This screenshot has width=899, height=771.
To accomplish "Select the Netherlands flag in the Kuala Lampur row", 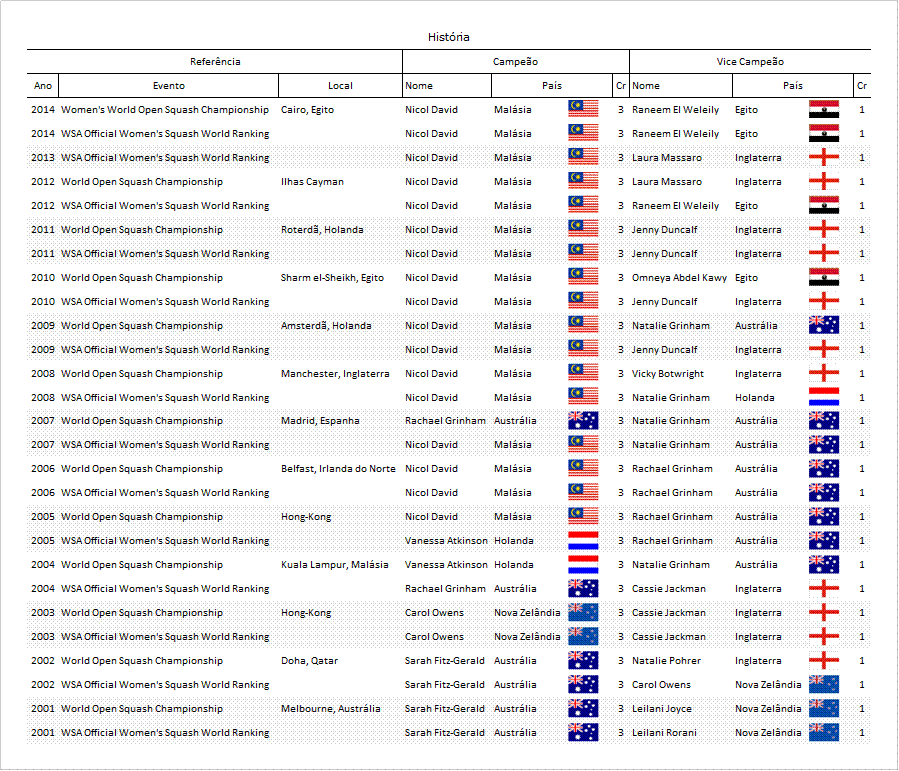I will (583, 564).
